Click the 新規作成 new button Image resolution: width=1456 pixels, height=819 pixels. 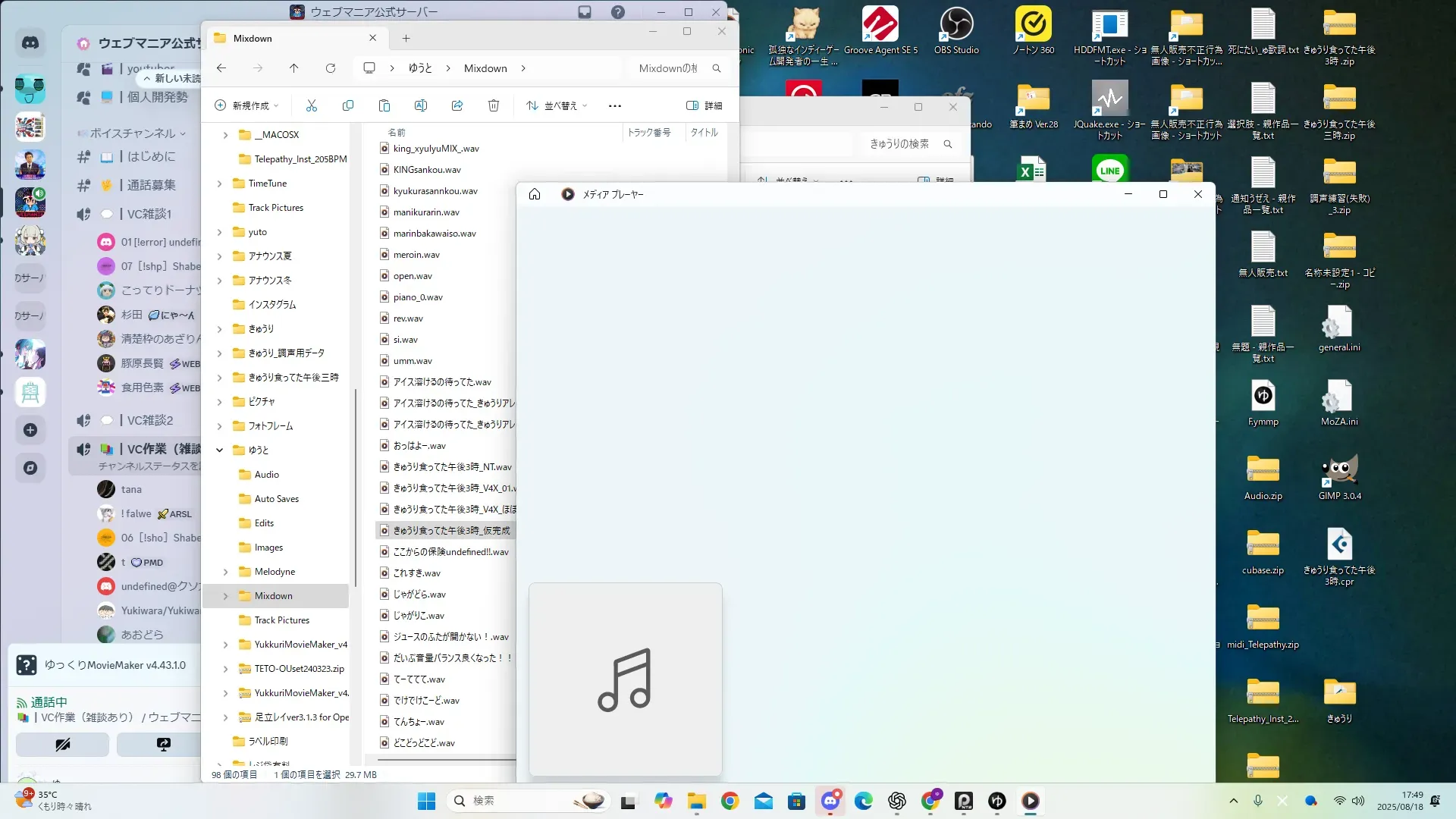click(246, 105)
